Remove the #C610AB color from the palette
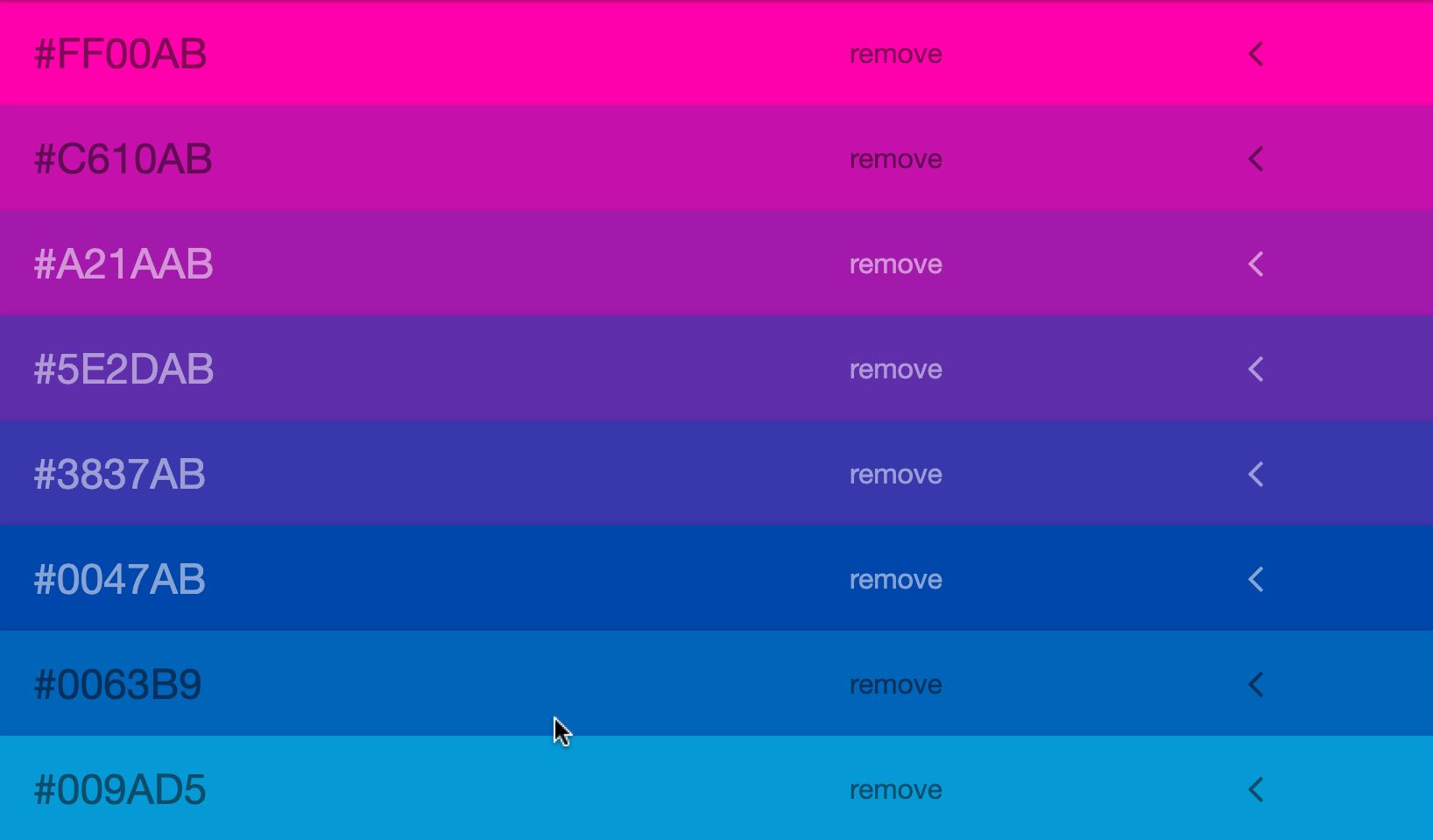Screen dimensions: 1433x840 tap(895, 159)
